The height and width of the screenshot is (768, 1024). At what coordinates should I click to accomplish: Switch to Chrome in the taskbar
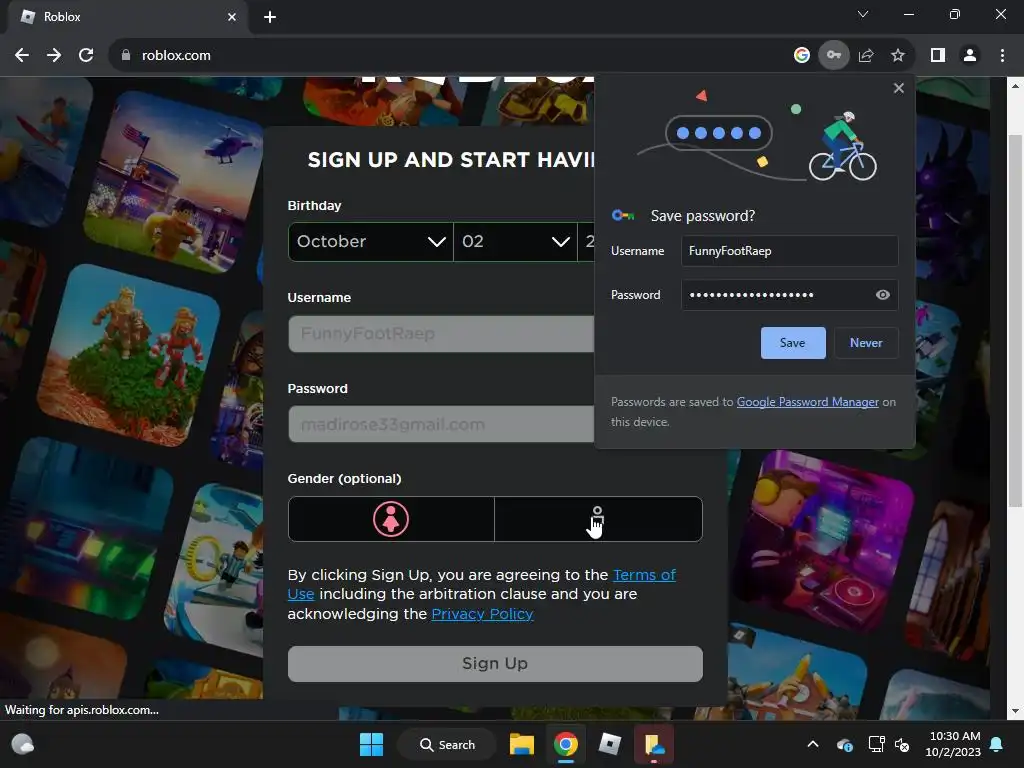click(x=566, y=744)
